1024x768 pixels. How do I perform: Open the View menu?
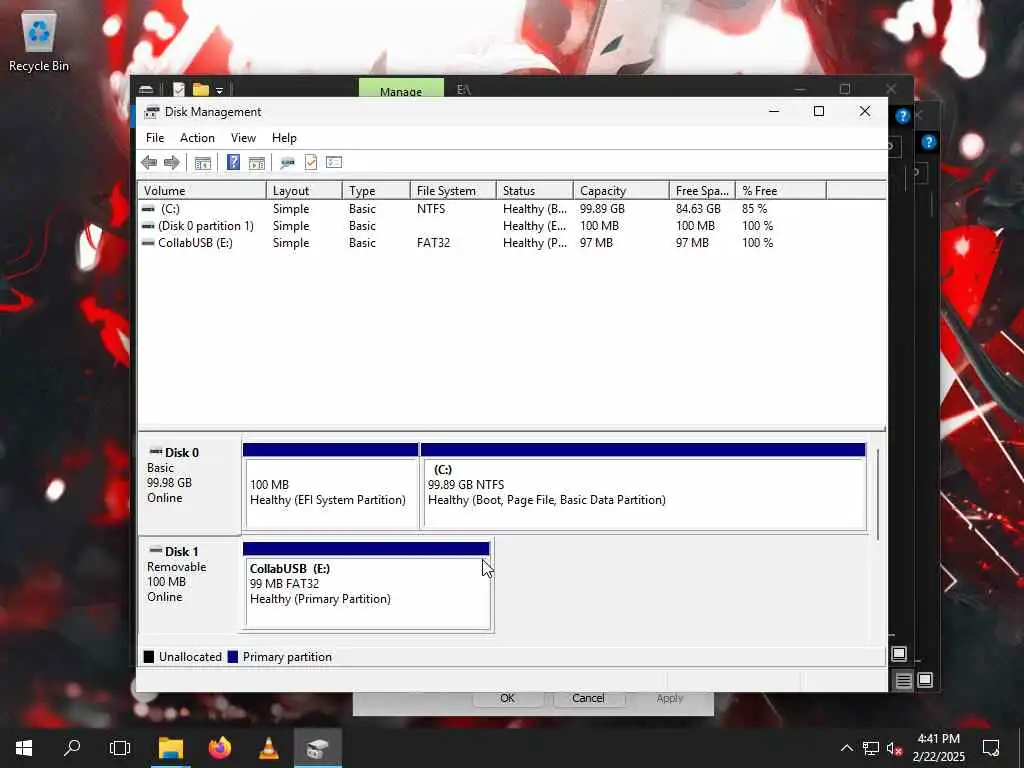(x=243, y=138)
